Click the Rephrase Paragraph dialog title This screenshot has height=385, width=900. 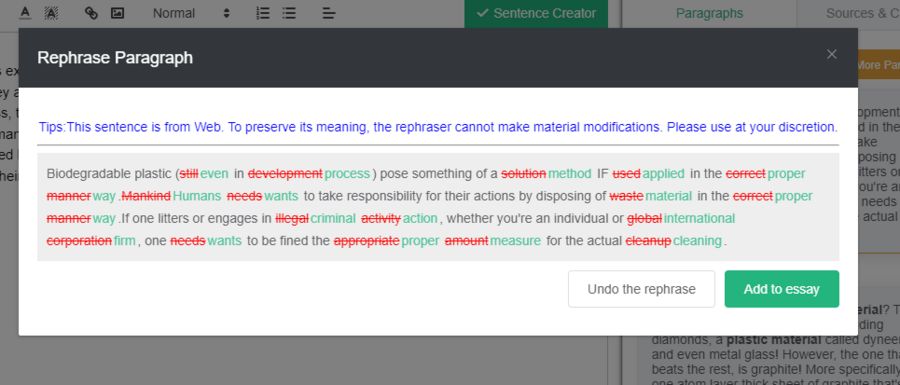click(x=115, y=58)
